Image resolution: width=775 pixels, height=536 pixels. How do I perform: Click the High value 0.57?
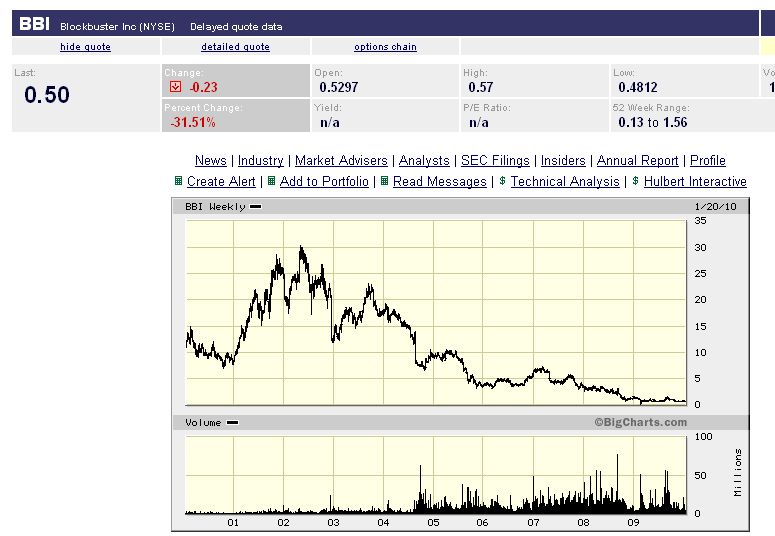[x=480, y=88]
